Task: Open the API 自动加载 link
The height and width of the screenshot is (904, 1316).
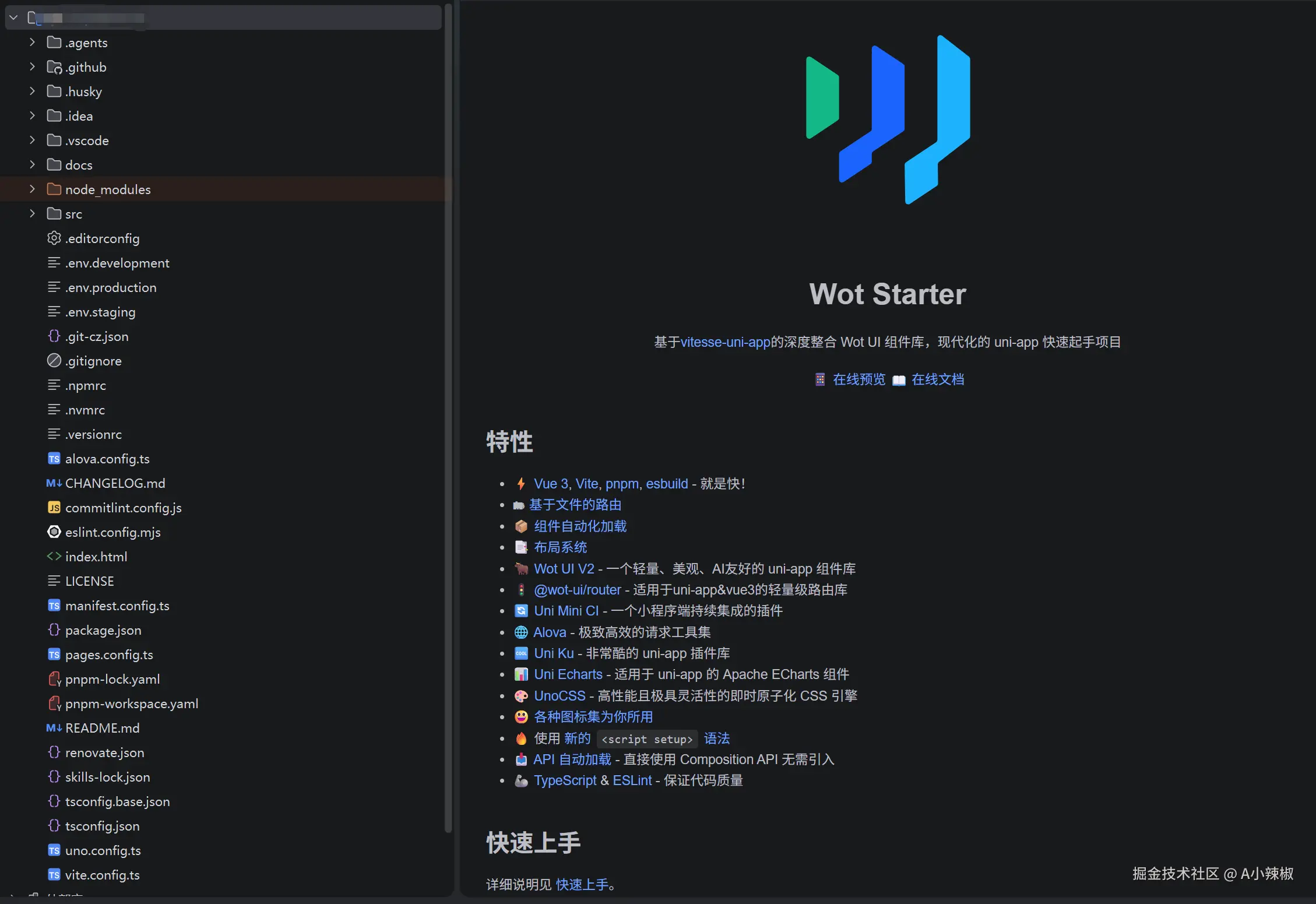Action: point(572,759)
